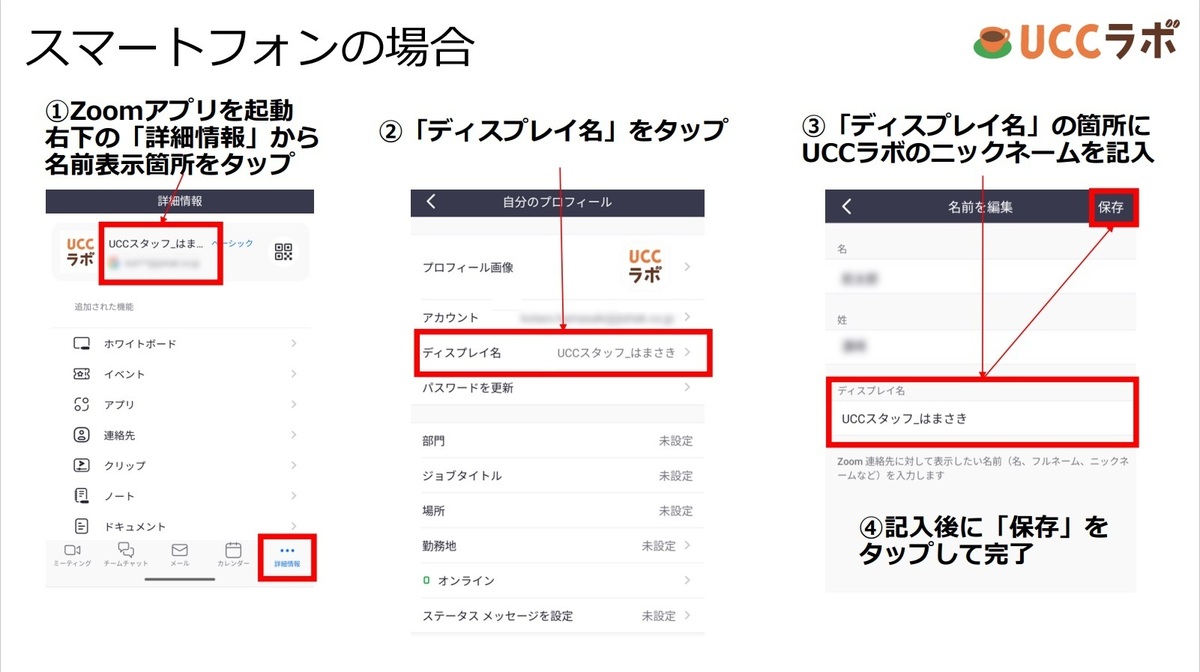Expand the ノート row chevron

[x=293, y=496]
